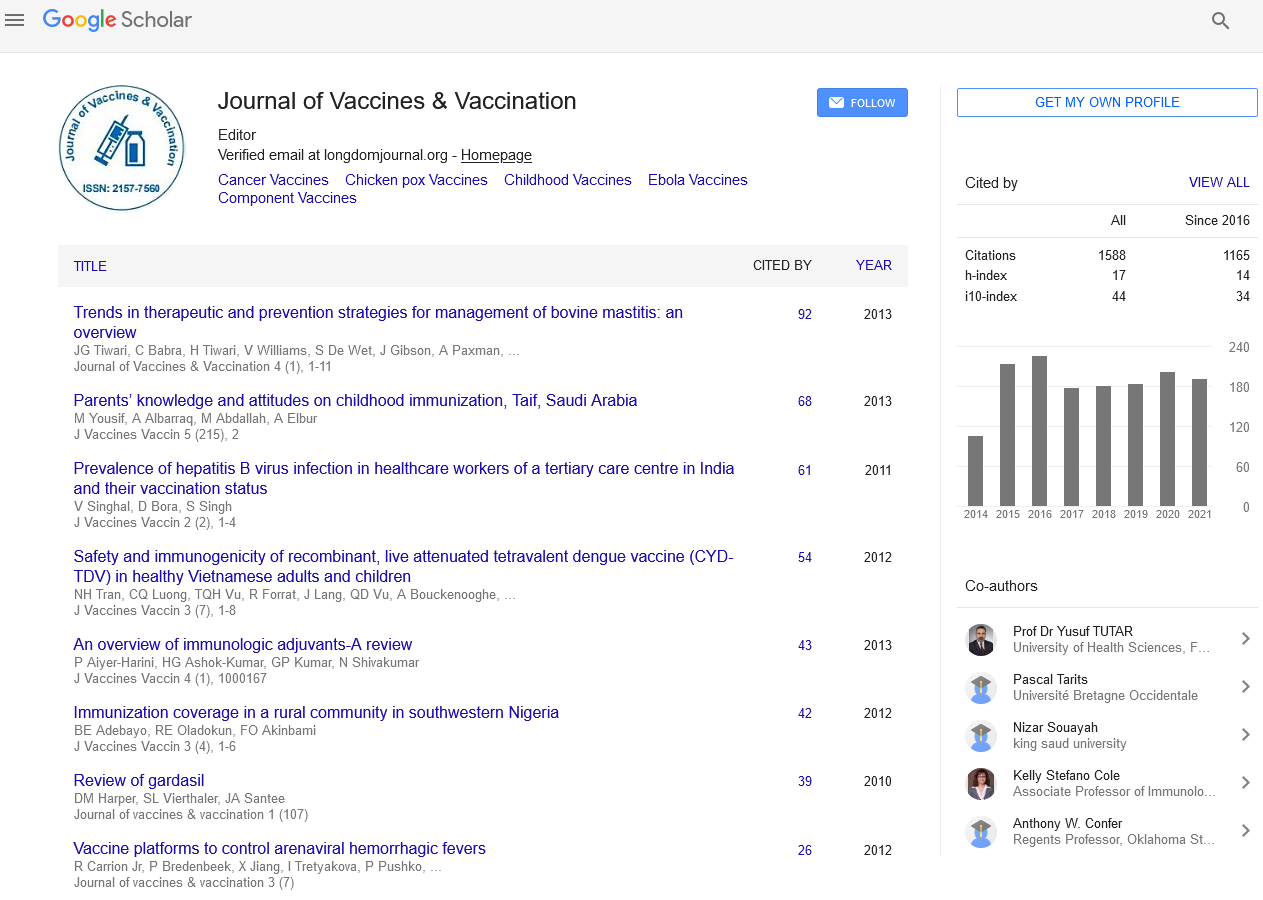The height and width of the screenshot is (900, 1263).
Task: Click Pascal Tarits' avatar icon
Action: (981, 688)
